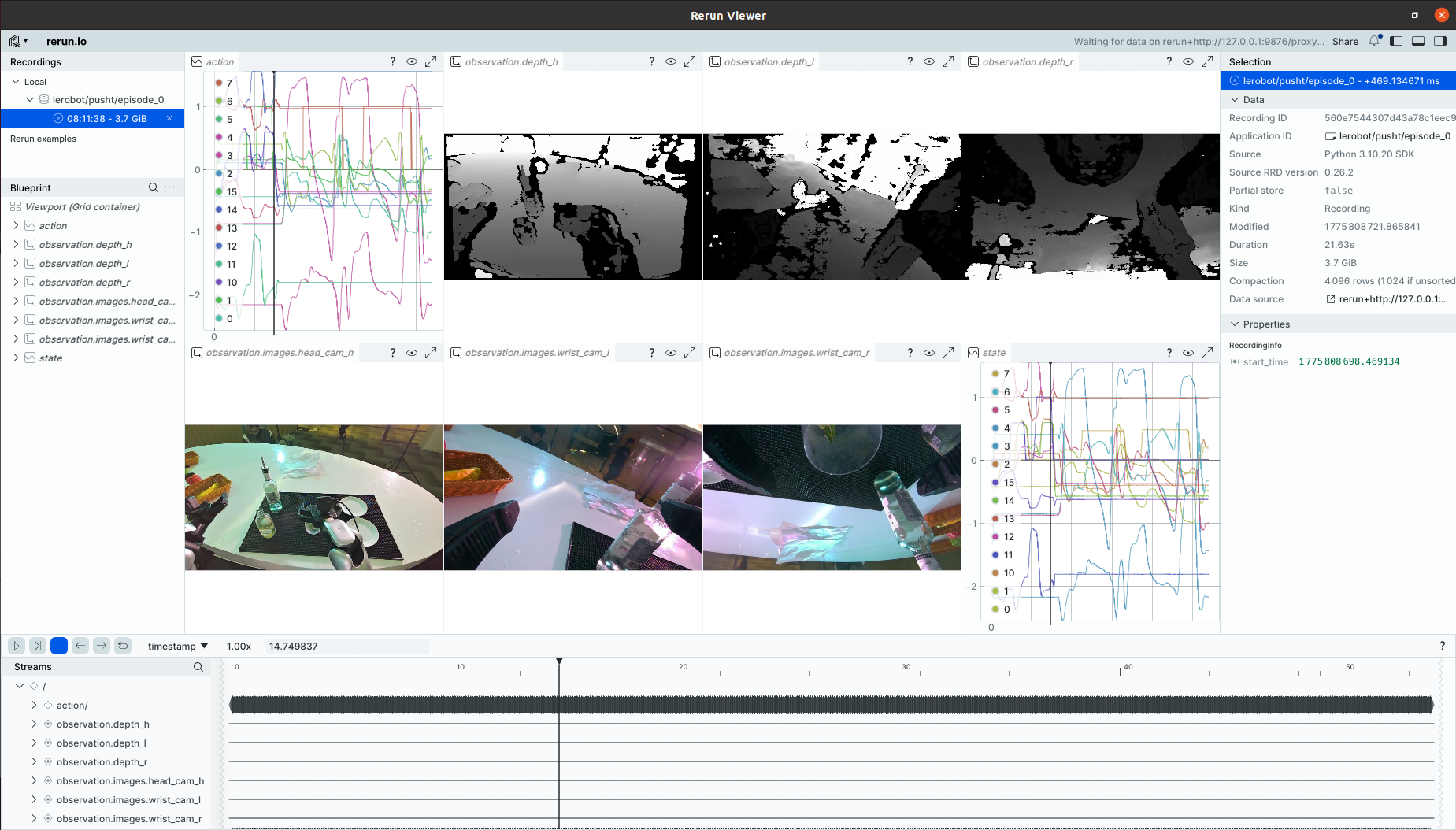The image size is (1456, 830).
Task: Toggle the right Selection panel
Action: [1440, 41]
